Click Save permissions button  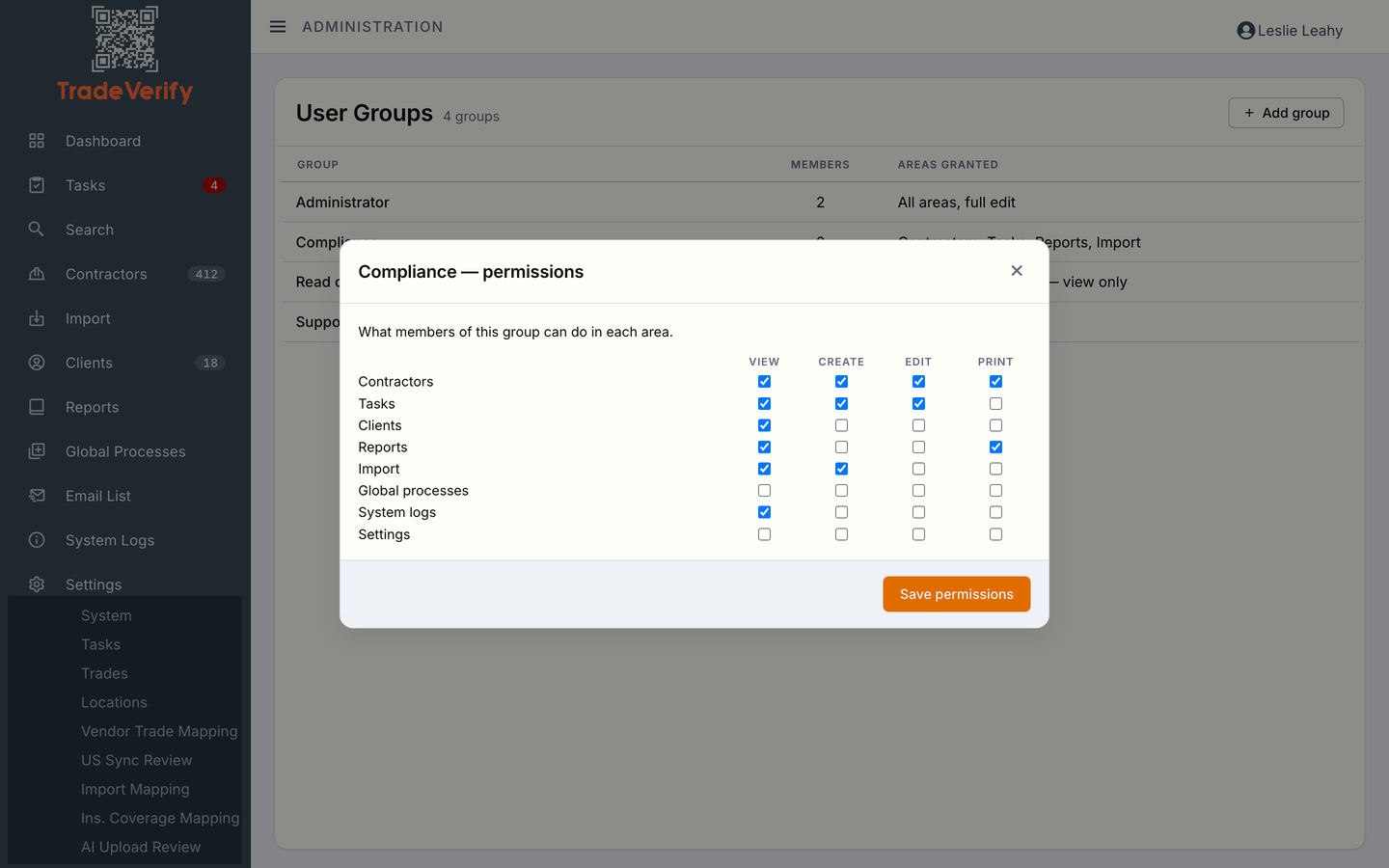coord(957,594)
